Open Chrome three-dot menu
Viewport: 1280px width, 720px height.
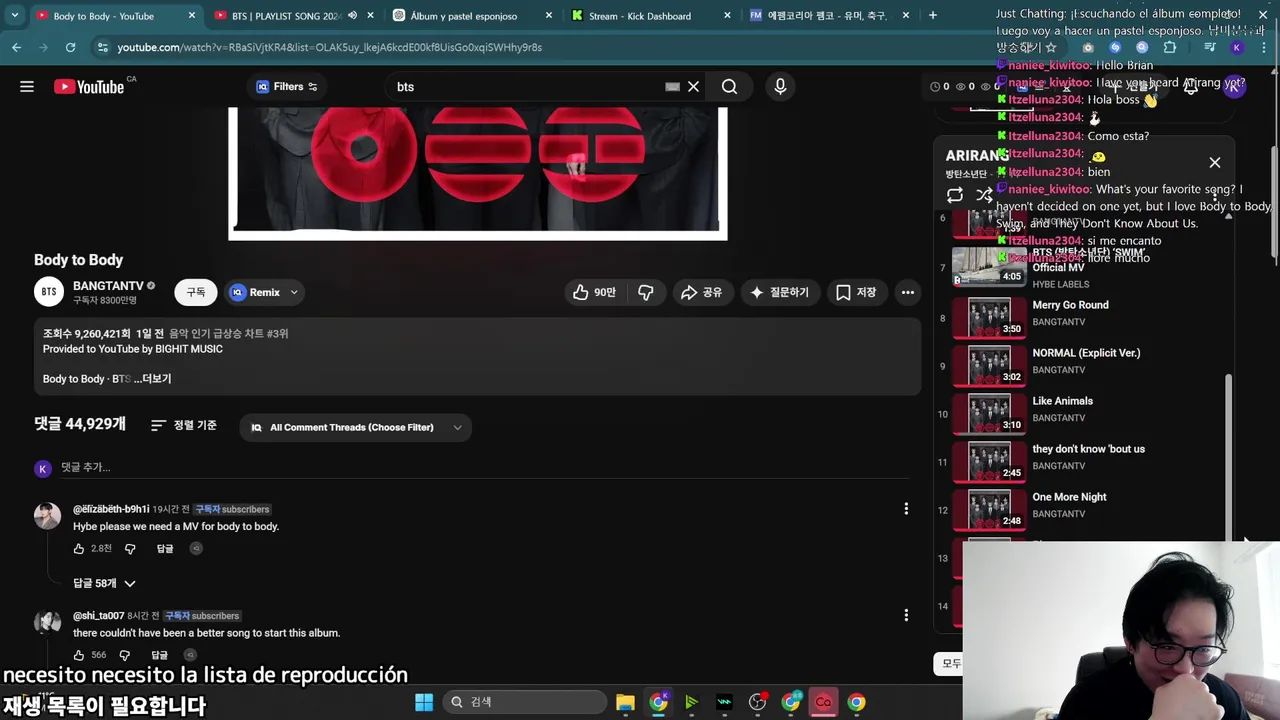click(1264, 47)
